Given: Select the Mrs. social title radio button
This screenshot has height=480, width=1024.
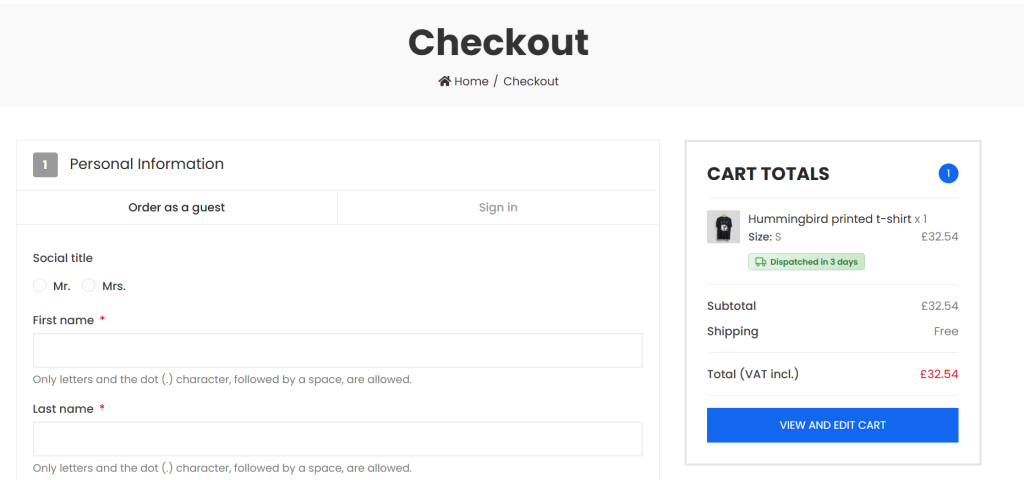Looking at the screenshot, I should click(89, 286).
